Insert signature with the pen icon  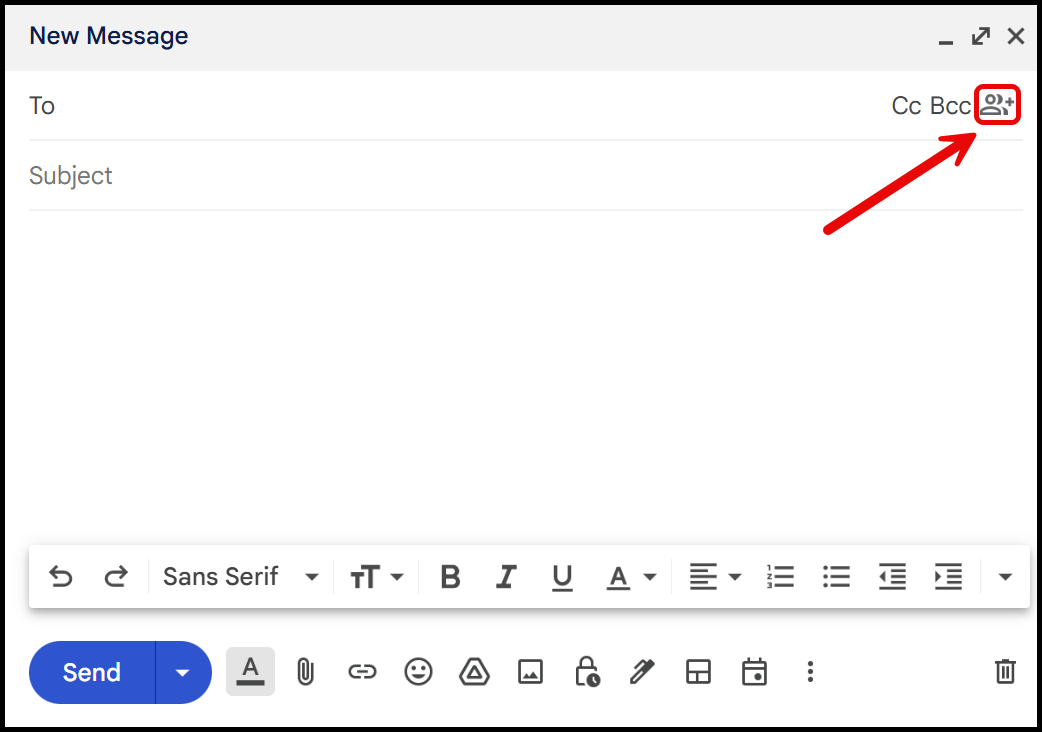pos(642,672)
